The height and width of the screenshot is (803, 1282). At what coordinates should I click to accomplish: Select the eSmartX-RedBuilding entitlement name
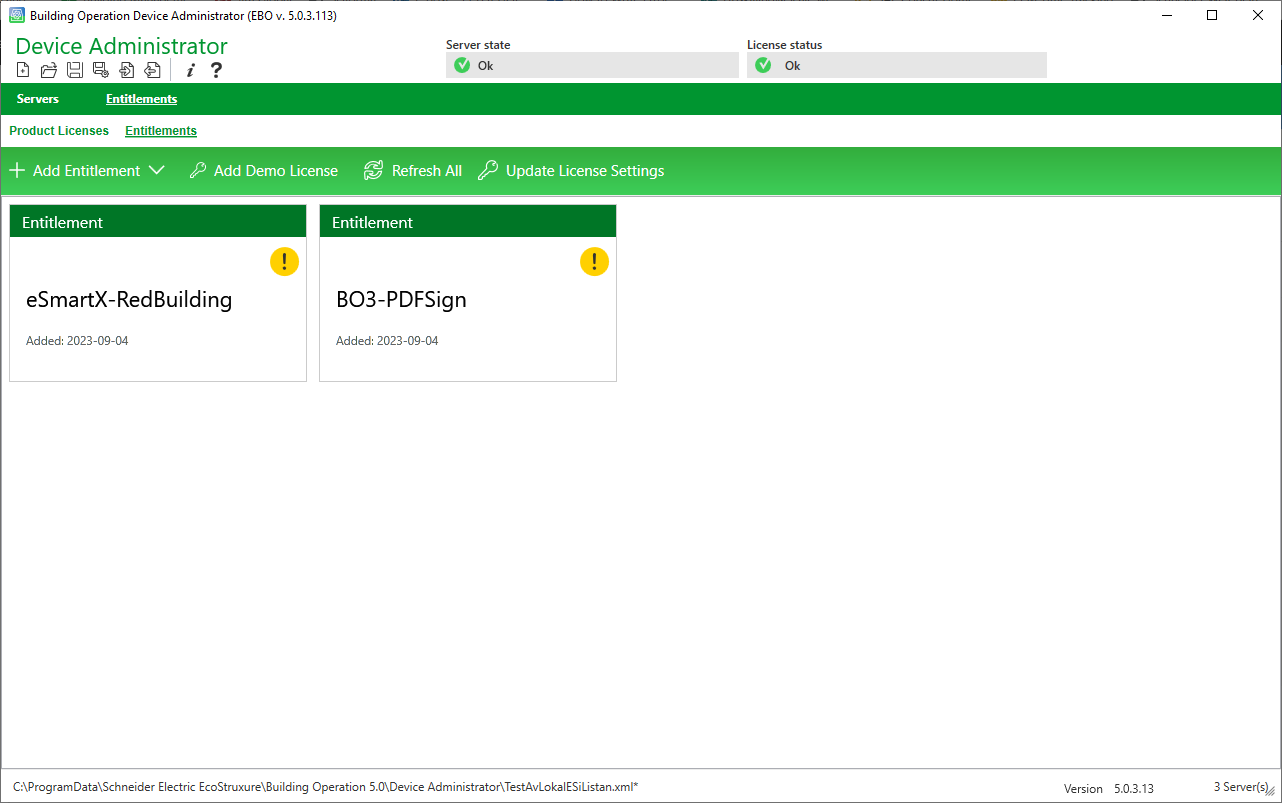[x=129, y=299]
